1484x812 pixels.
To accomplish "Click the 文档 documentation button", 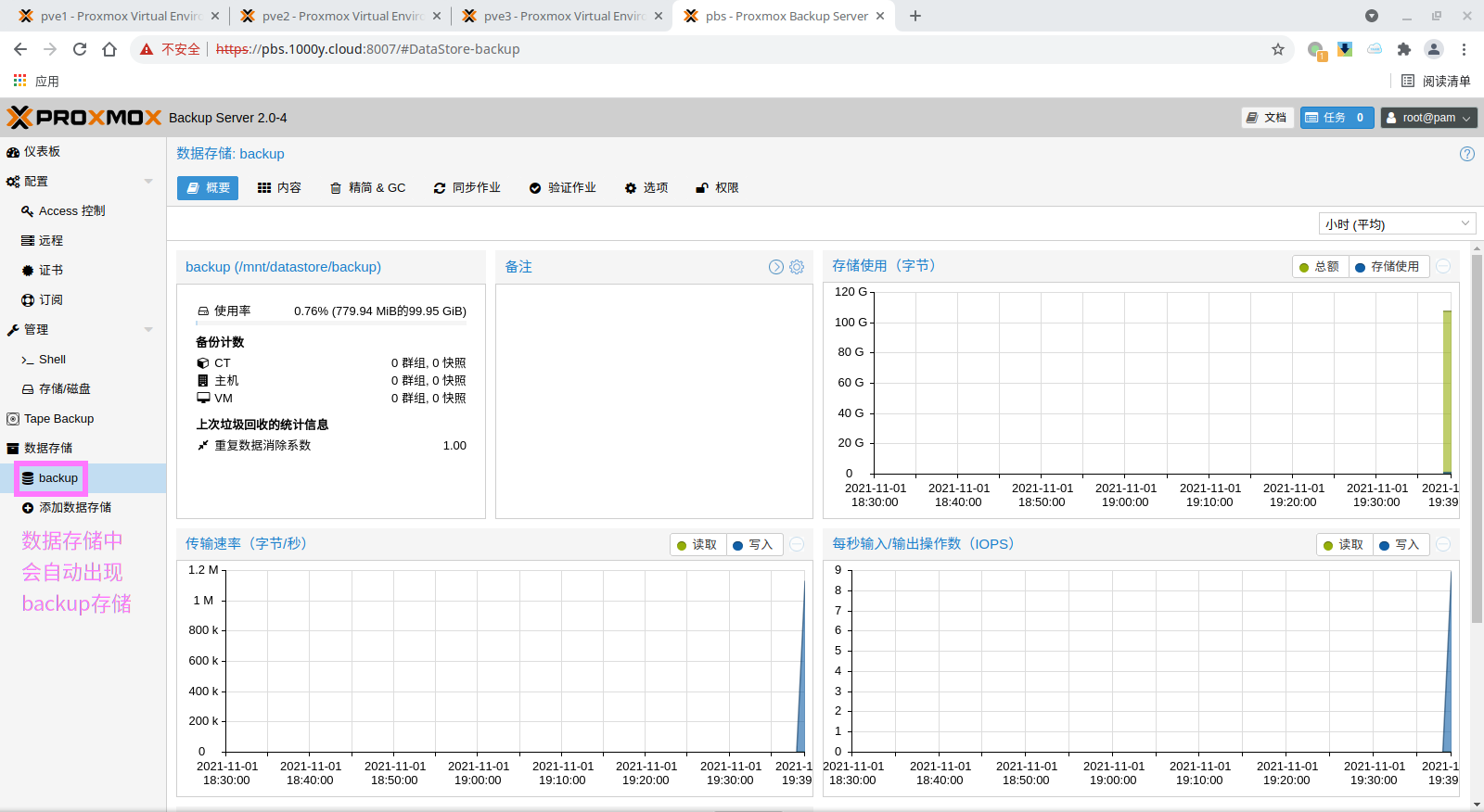I will coord(1266,118).
